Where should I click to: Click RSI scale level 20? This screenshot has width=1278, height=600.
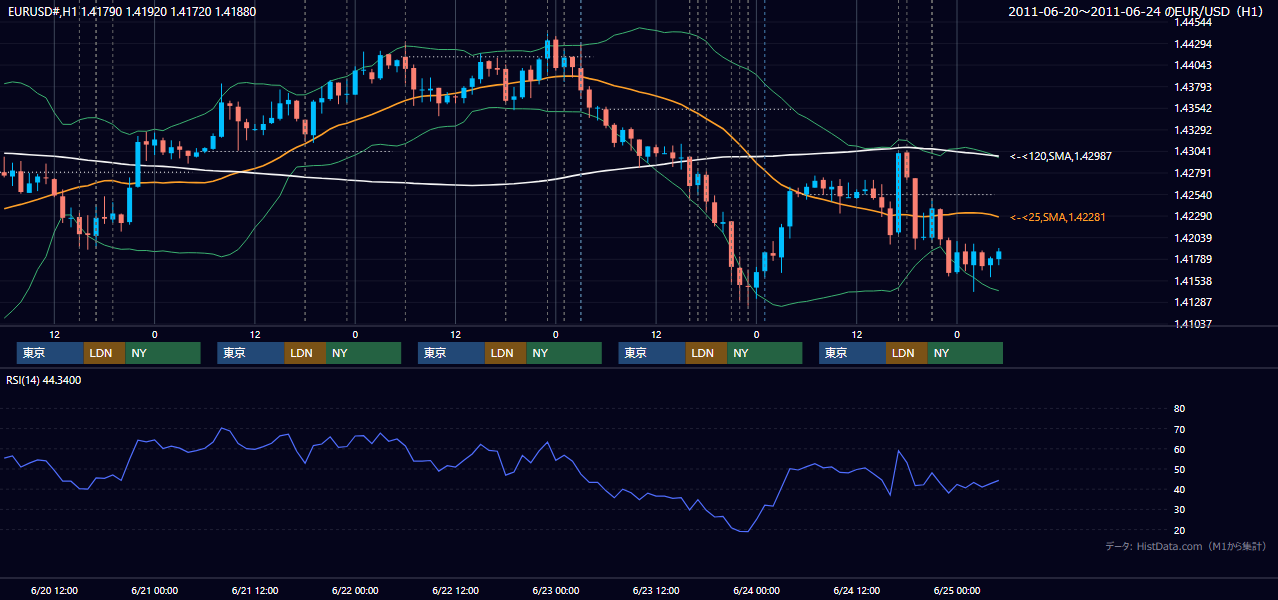coord(1179,530)
